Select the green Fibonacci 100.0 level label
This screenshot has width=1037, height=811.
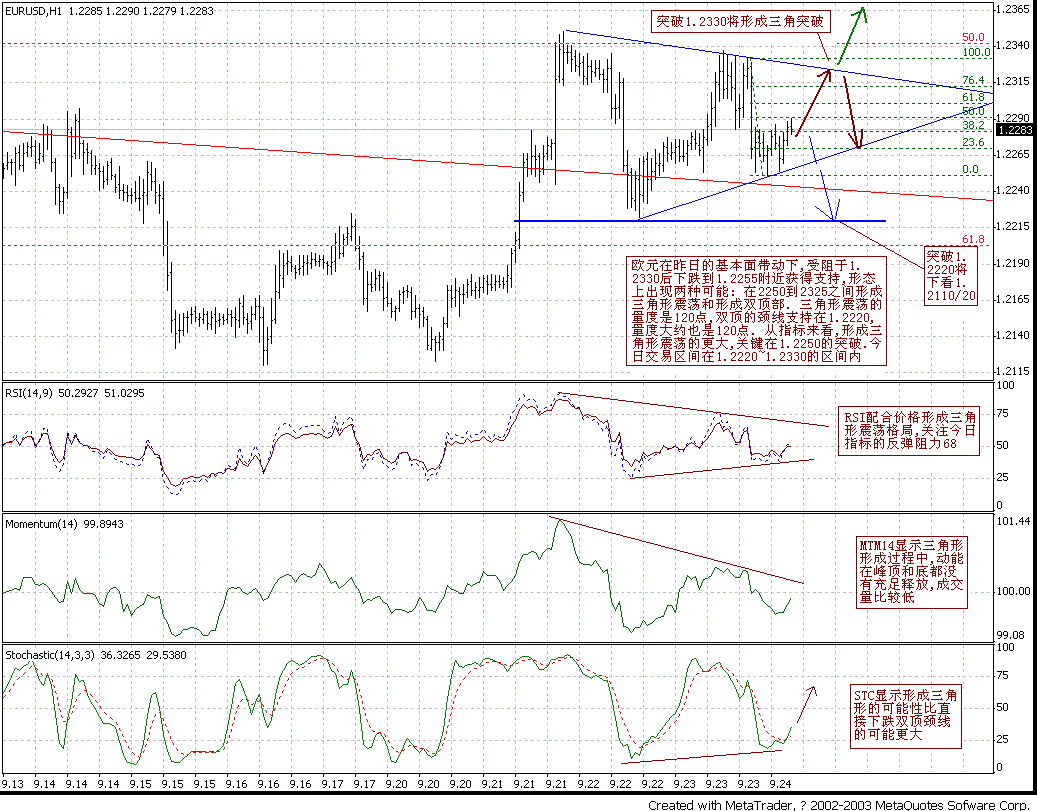(976, 52)
